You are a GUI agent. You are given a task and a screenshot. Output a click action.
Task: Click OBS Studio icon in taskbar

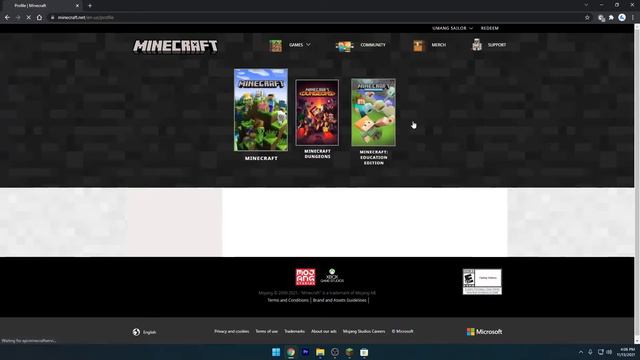click(x=335, y=352)
